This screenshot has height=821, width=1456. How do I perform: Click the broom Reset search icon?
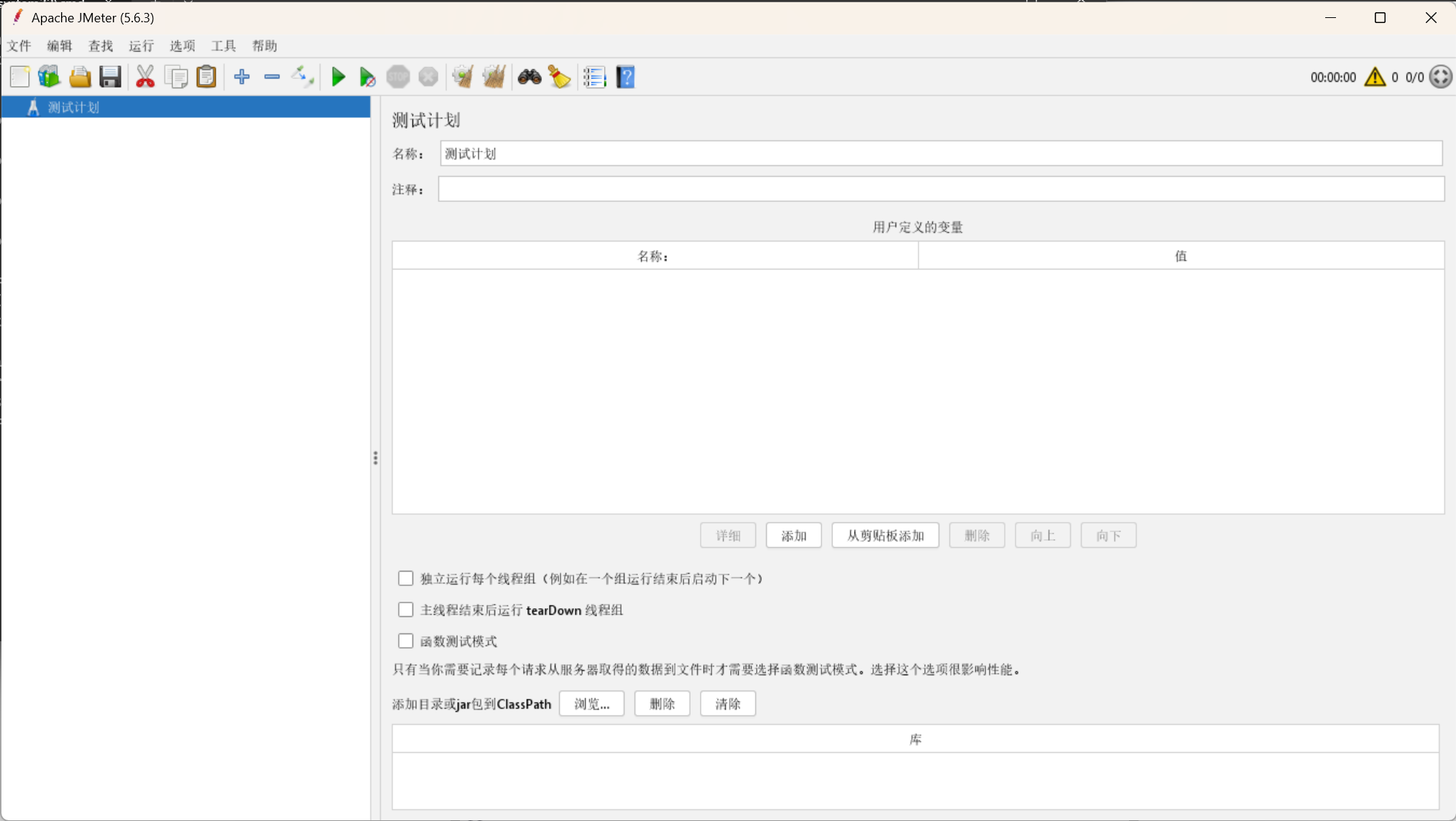[559, 77]
